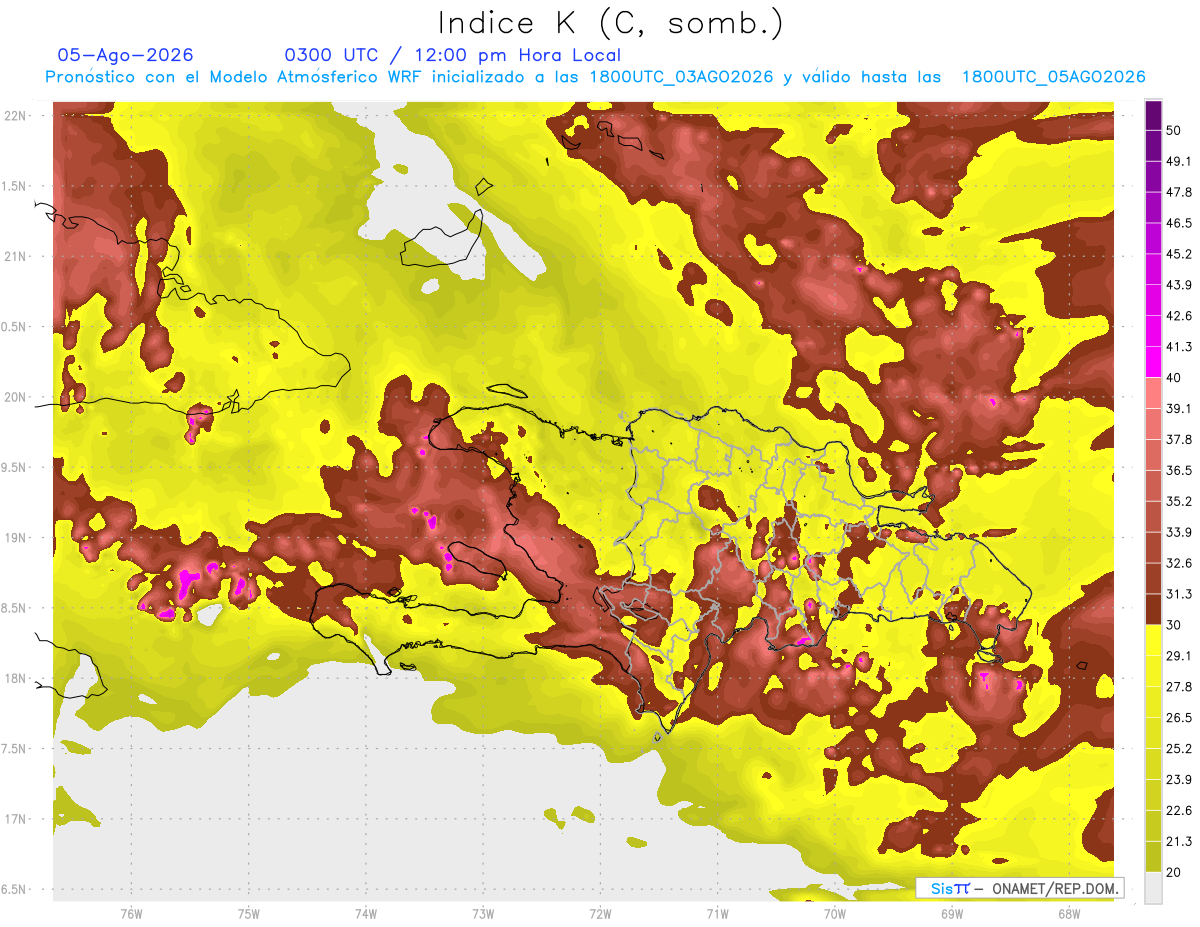Image resolution: width=1200 pixels, height=927 pixels.
Task: Click the legend value "47.8"
Action: coord(1179,192)
